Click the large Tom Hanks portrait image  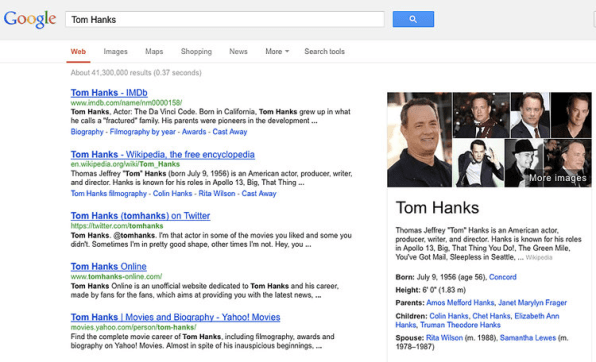point(420,140)
